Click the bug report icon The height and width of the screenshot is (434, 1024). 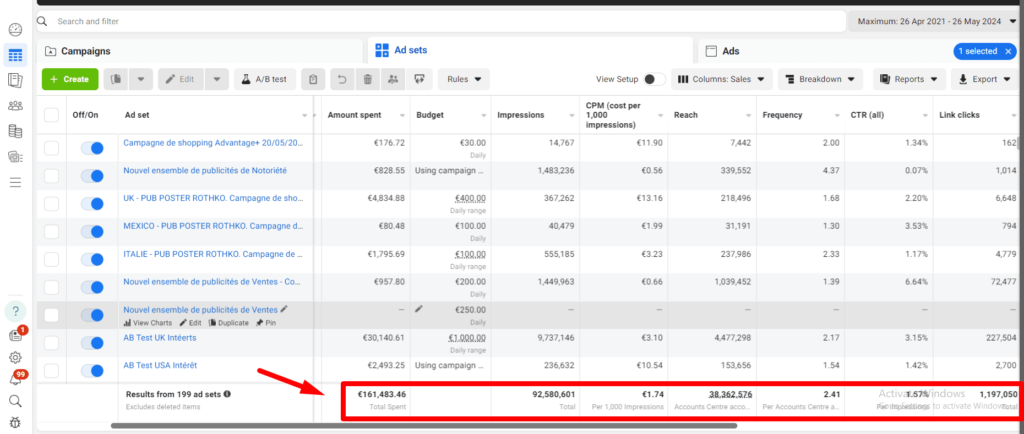(x=15, y=422)
